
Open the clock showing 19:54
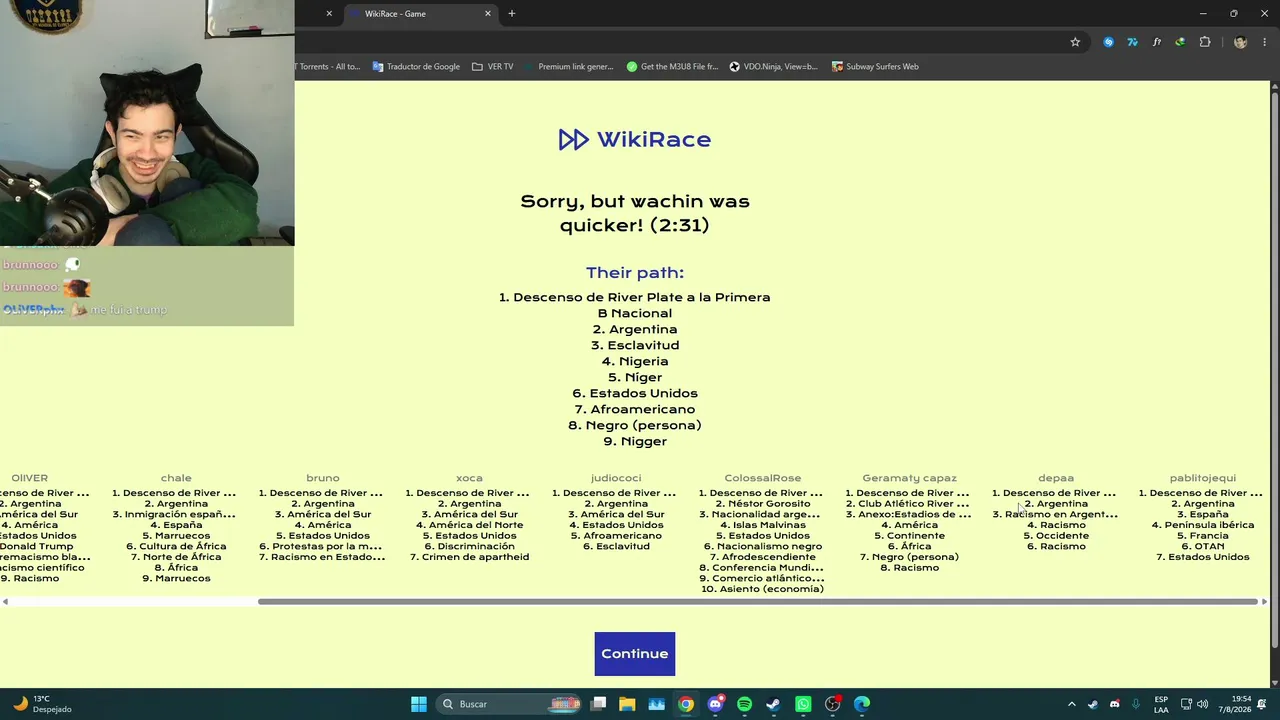(1233, 704)
